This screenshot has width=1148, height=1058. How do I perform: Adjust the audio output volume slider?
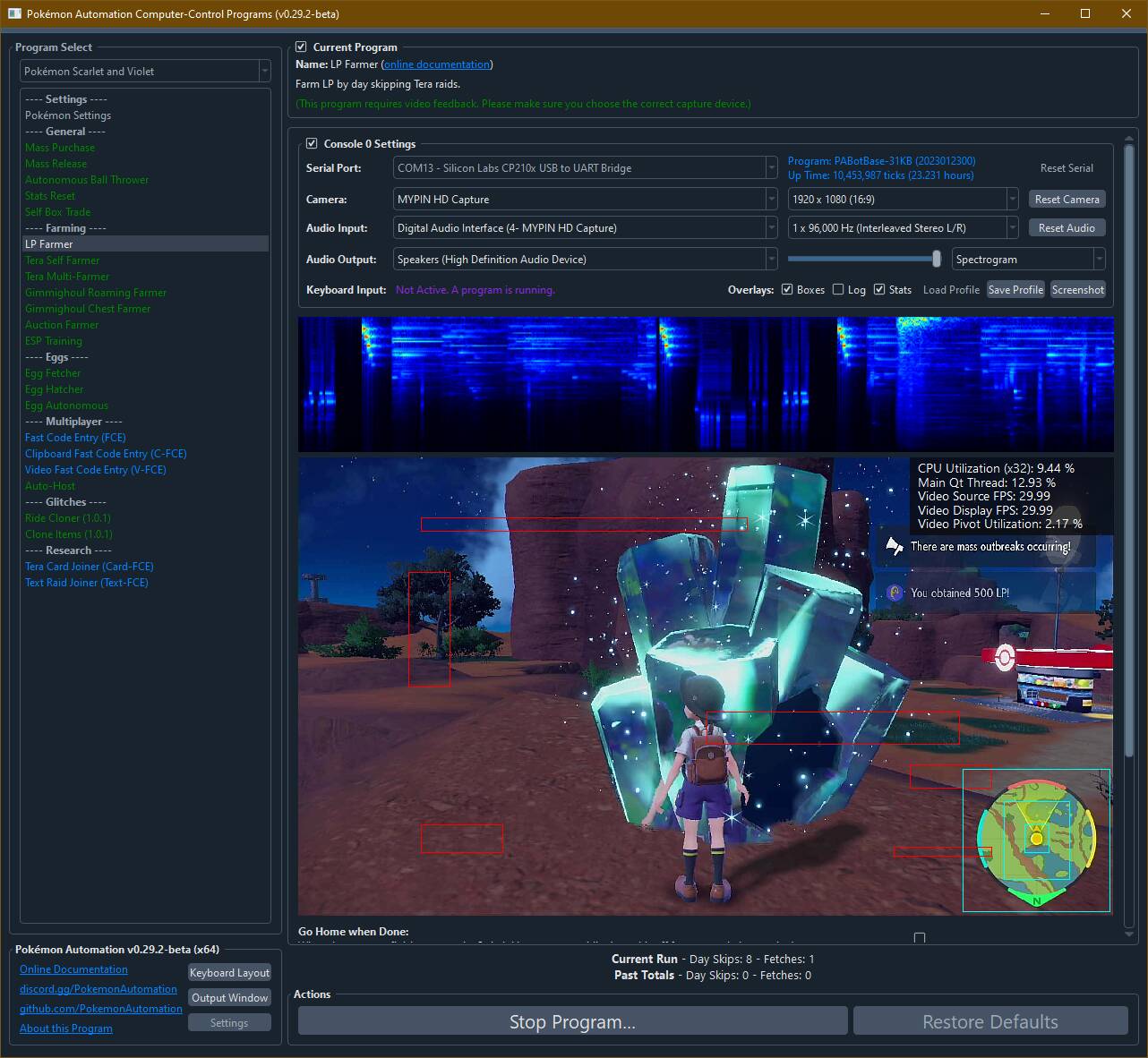click(936, 260)
